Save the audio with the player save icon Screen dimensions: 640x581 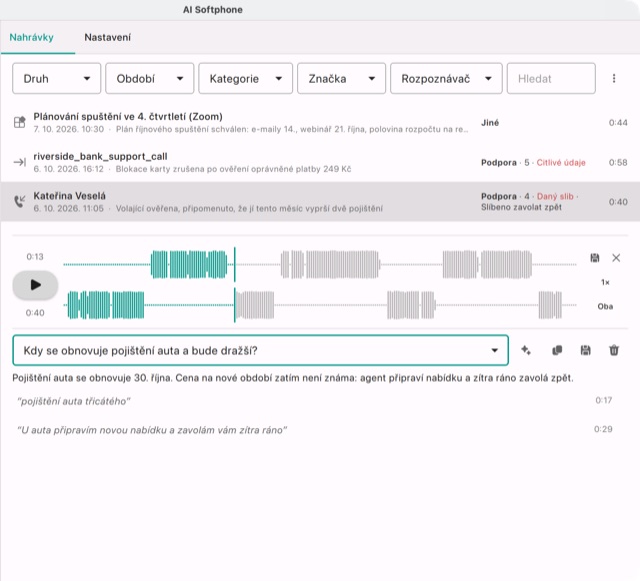click(x=595, y=258)
